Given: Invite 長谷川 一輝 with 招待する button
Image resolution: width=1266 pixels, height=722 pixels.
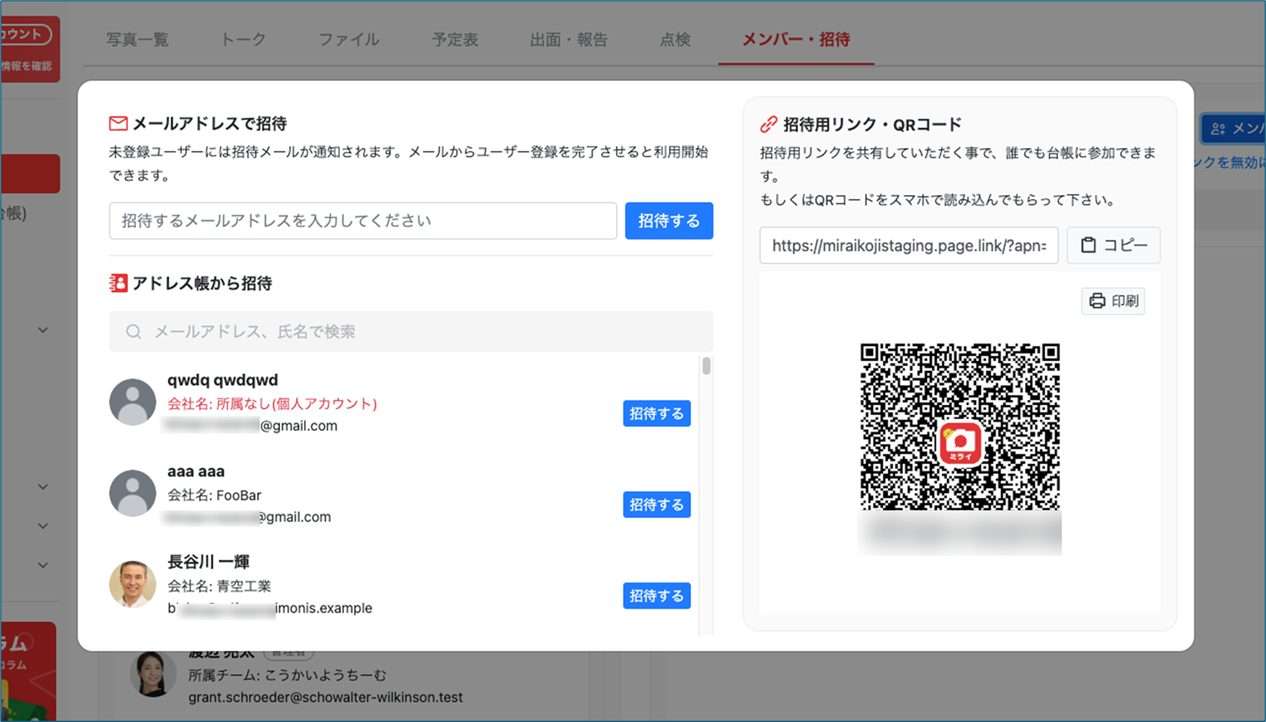Looking at the screenshot, I should [657, 595].
